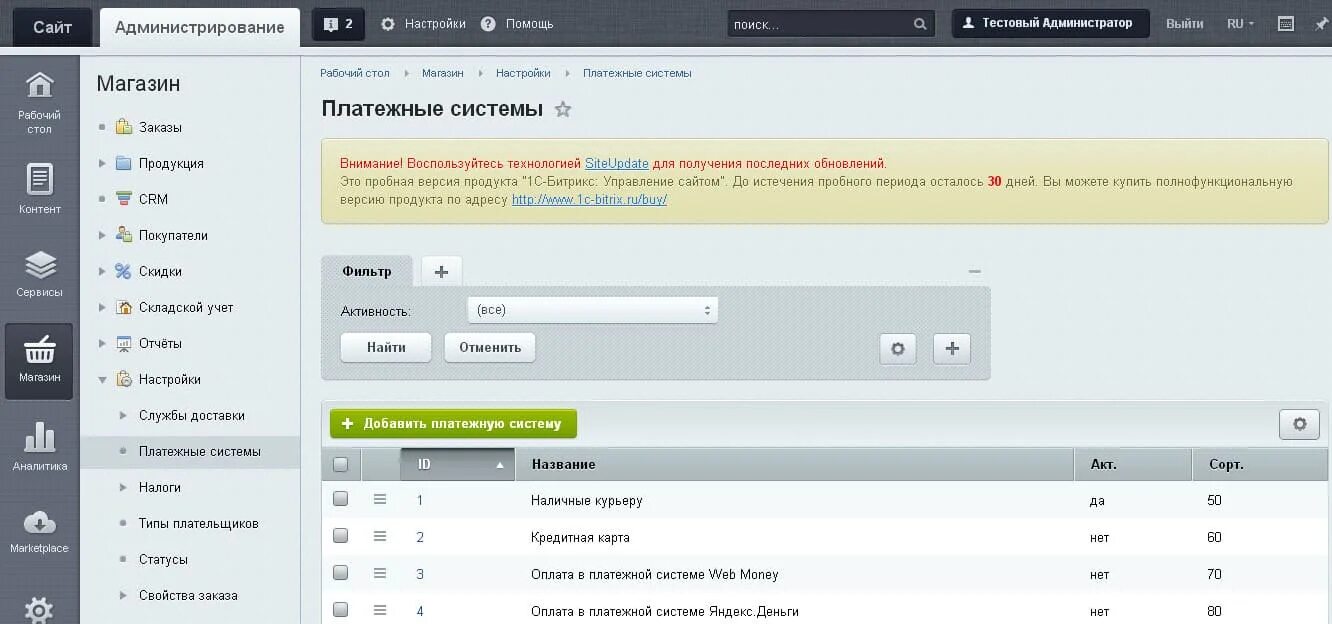Image resolution: width=1332 pixels, height=624 pixels.
Task: Select Налоги in the sidebar
Action: tap(160, 487)
